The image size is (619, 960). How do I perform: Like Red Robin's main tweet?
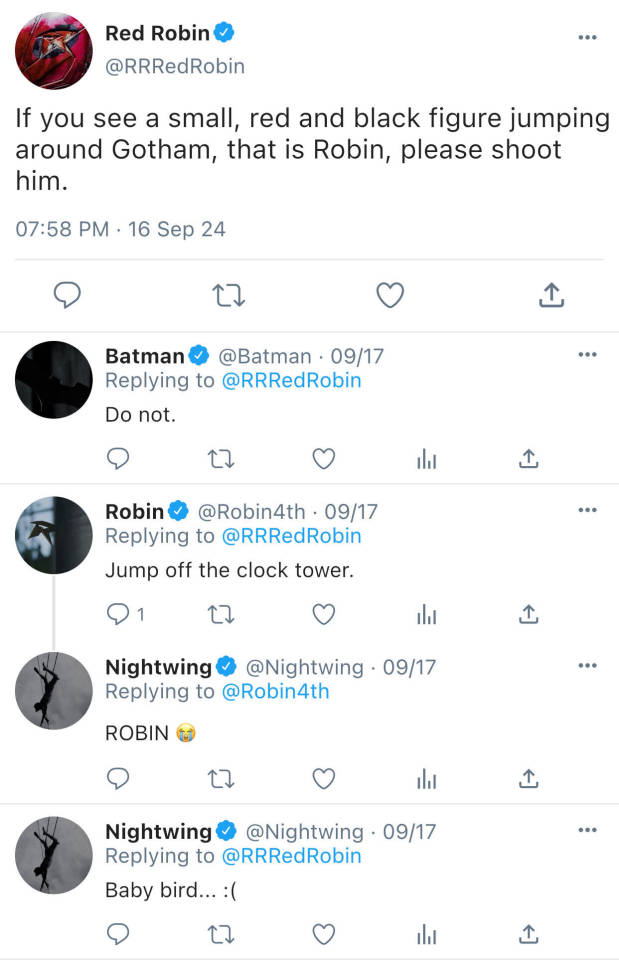click(x=390, y=295)
